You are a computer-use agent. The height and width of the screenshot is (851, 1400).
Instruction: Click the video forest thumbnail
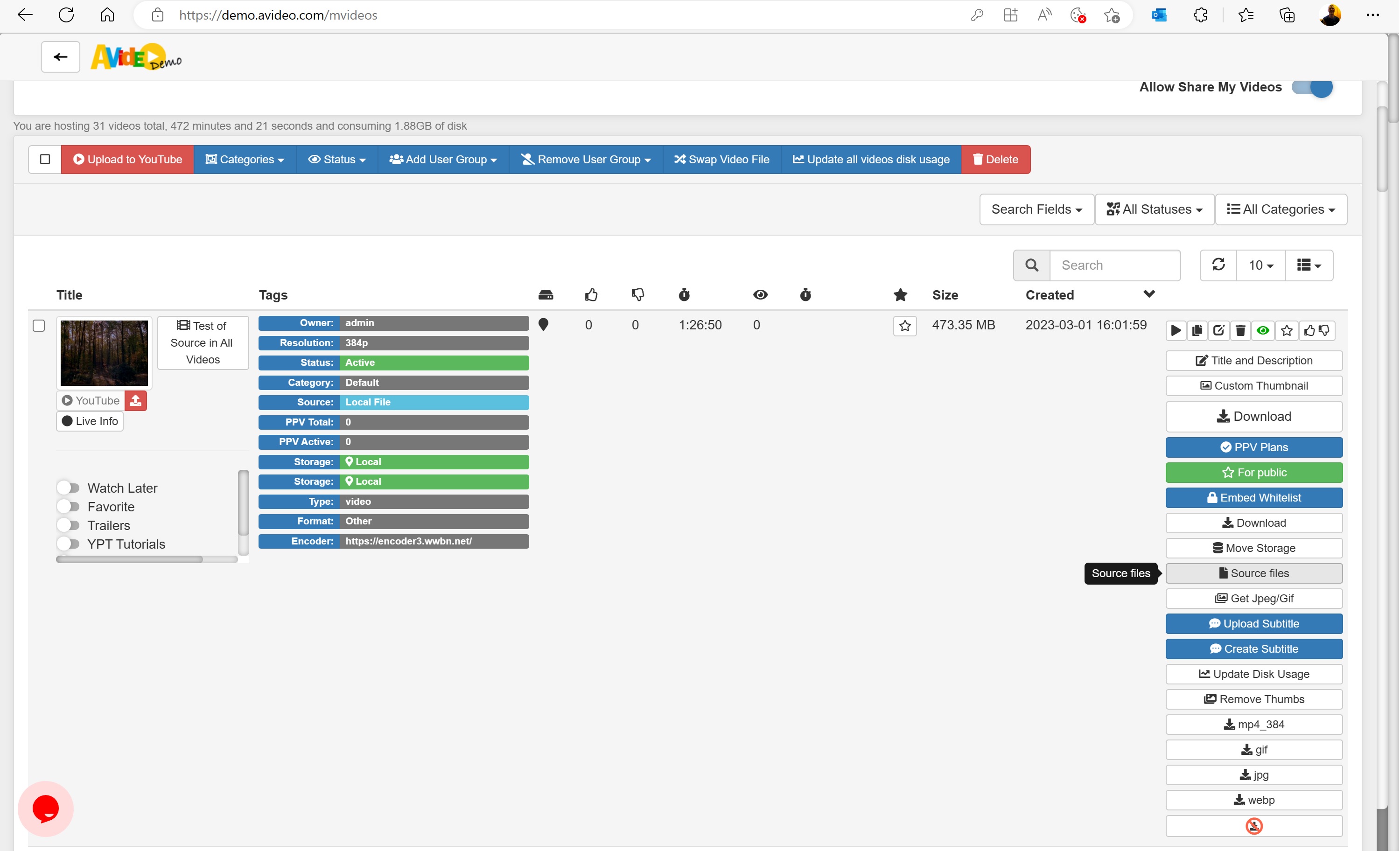click(x=104, y=352)
